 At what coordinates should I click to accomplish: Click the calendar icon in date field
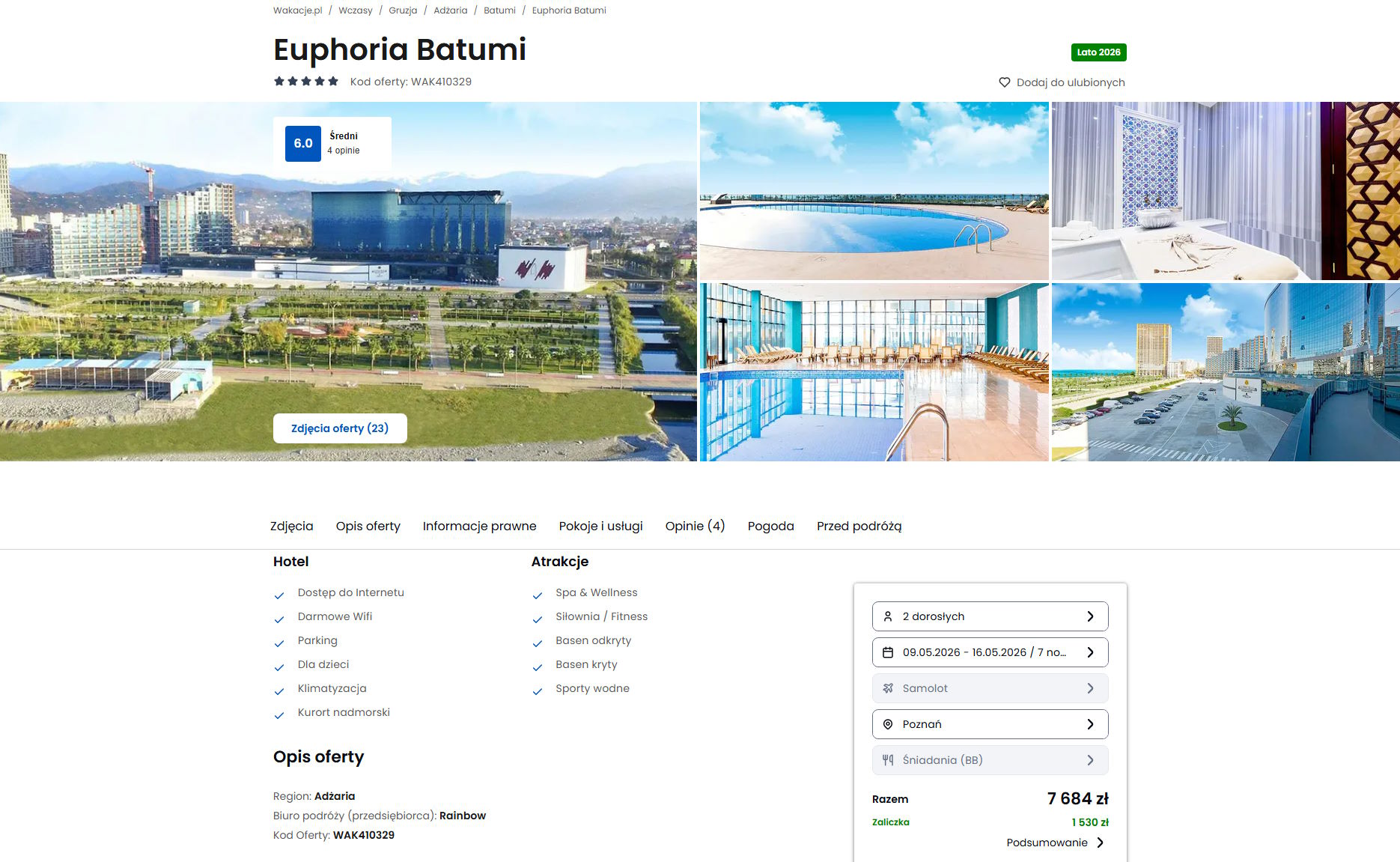pos(888,652)
